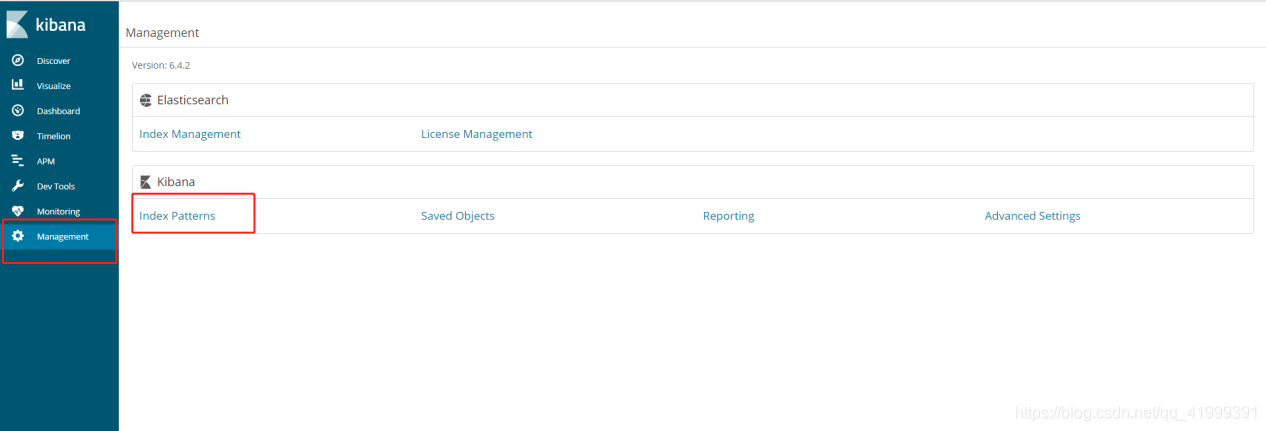Go to Discover in the sidebar
This screenshot has width=1266, height=431.
[x=59, y=61]
